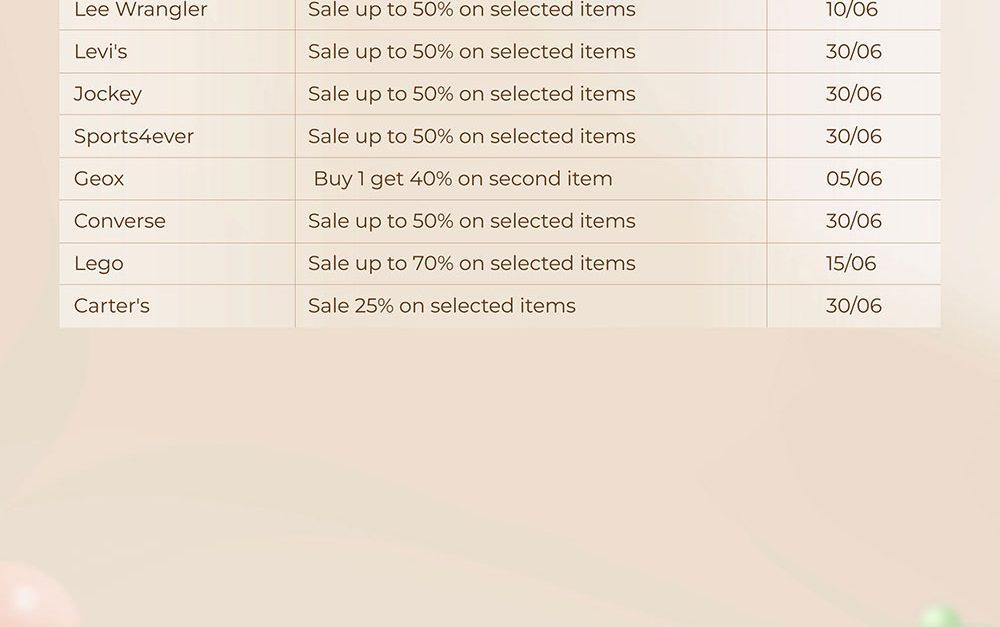Click the Lego brand name

tap(99, 264)
